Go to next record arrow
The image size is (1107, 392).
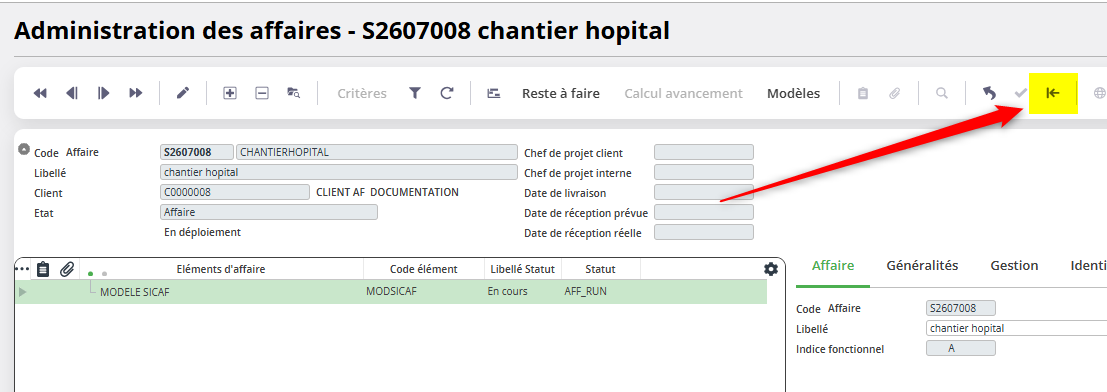pyautogui.click(x=104, y=93)
